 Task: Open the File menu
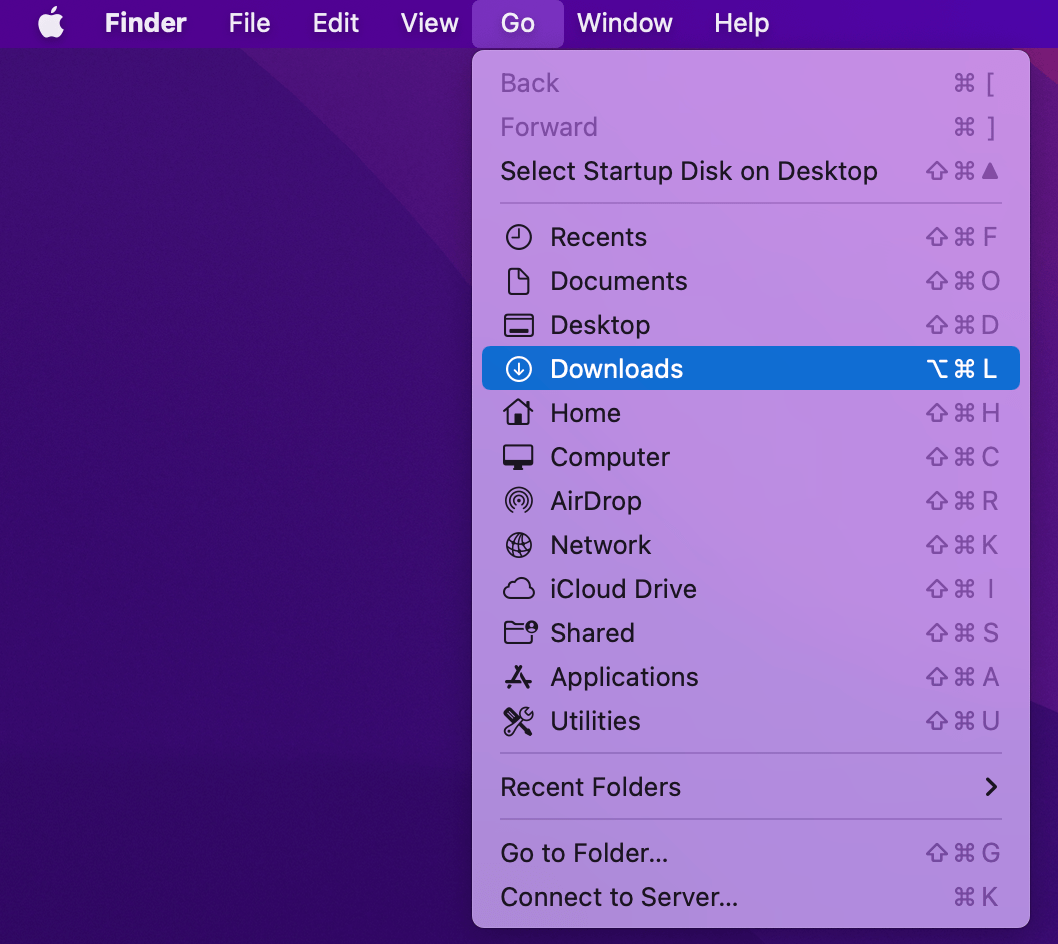pyautogui.click(x=249, y=23)
